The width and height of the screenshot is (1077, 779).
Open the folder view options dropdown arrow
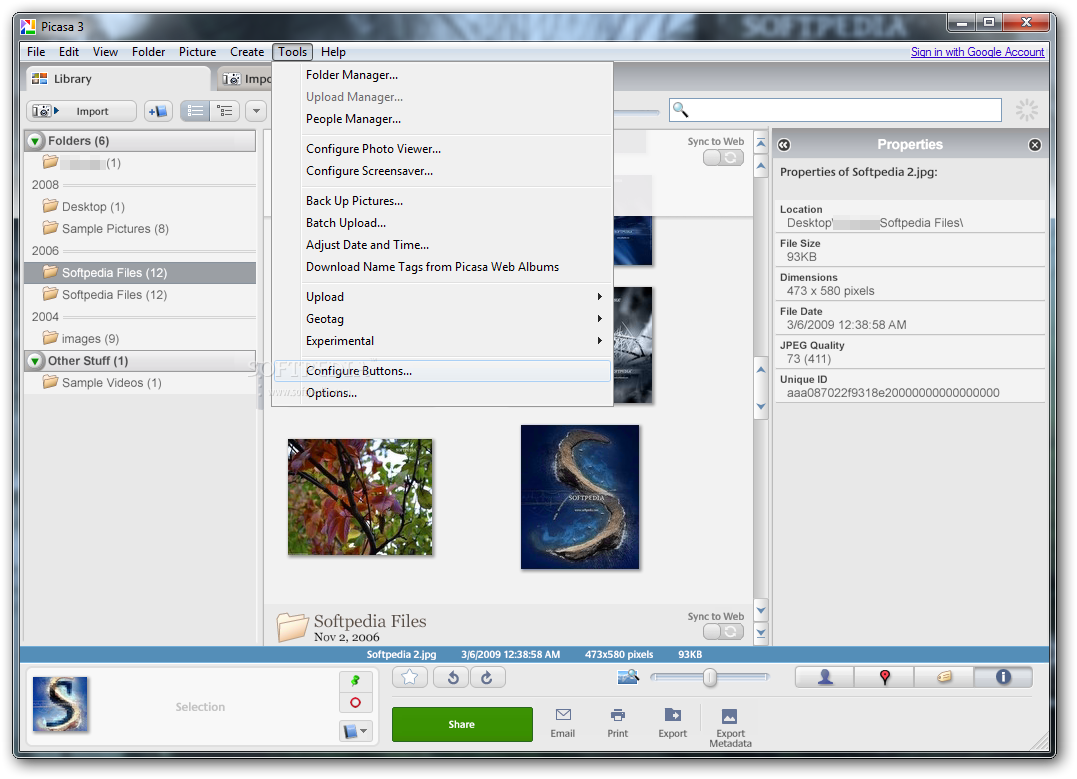tap(256, 111)
